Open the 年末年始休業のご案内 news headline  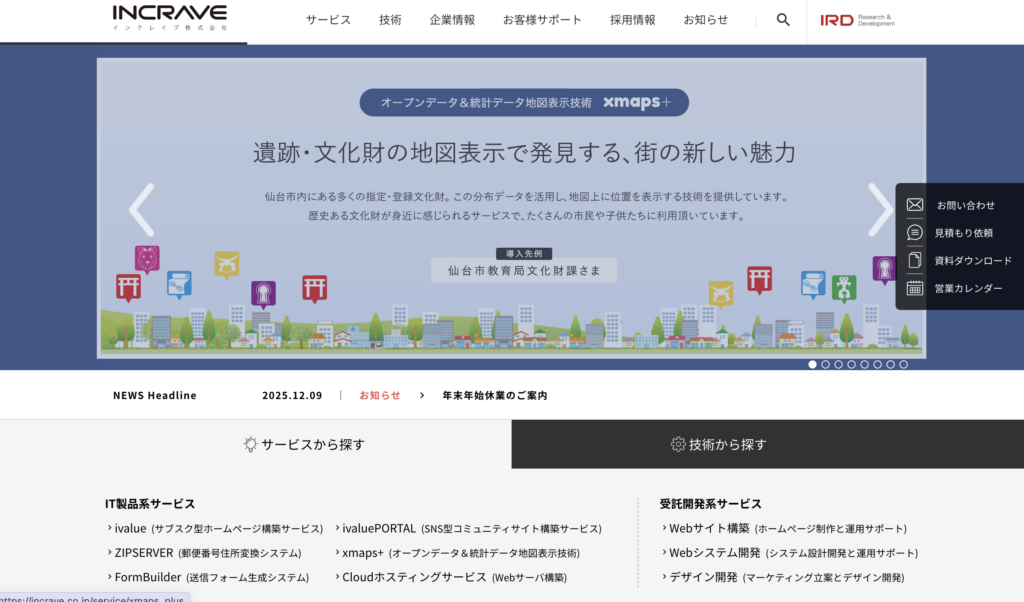pos(495,395)
